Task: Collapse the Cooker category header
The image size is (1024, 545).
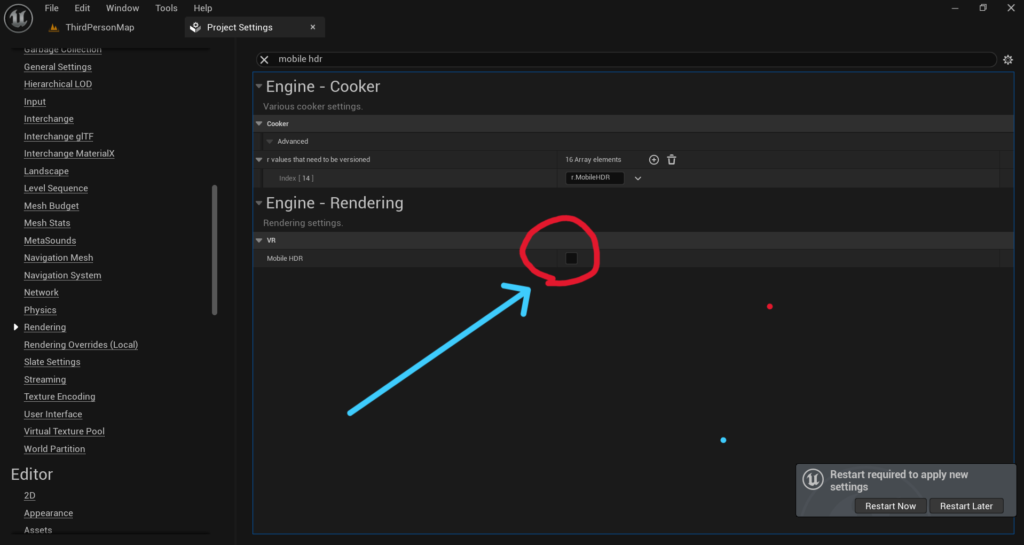Action: point(259,123)
